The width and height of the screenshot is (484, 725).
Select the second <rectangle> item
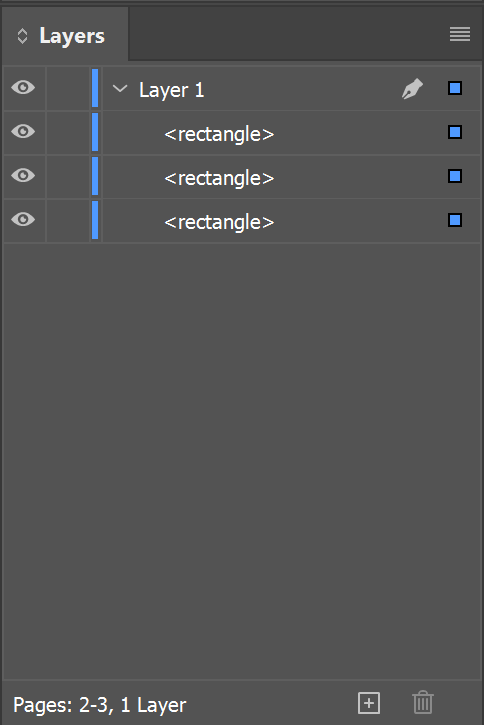[x=219, y=178]
